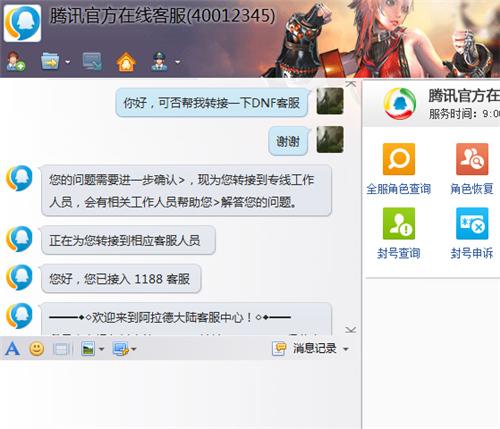Open the 封号申诉 link
The width and height of the screenshot is (500, 429).
(x=472, y=253)
